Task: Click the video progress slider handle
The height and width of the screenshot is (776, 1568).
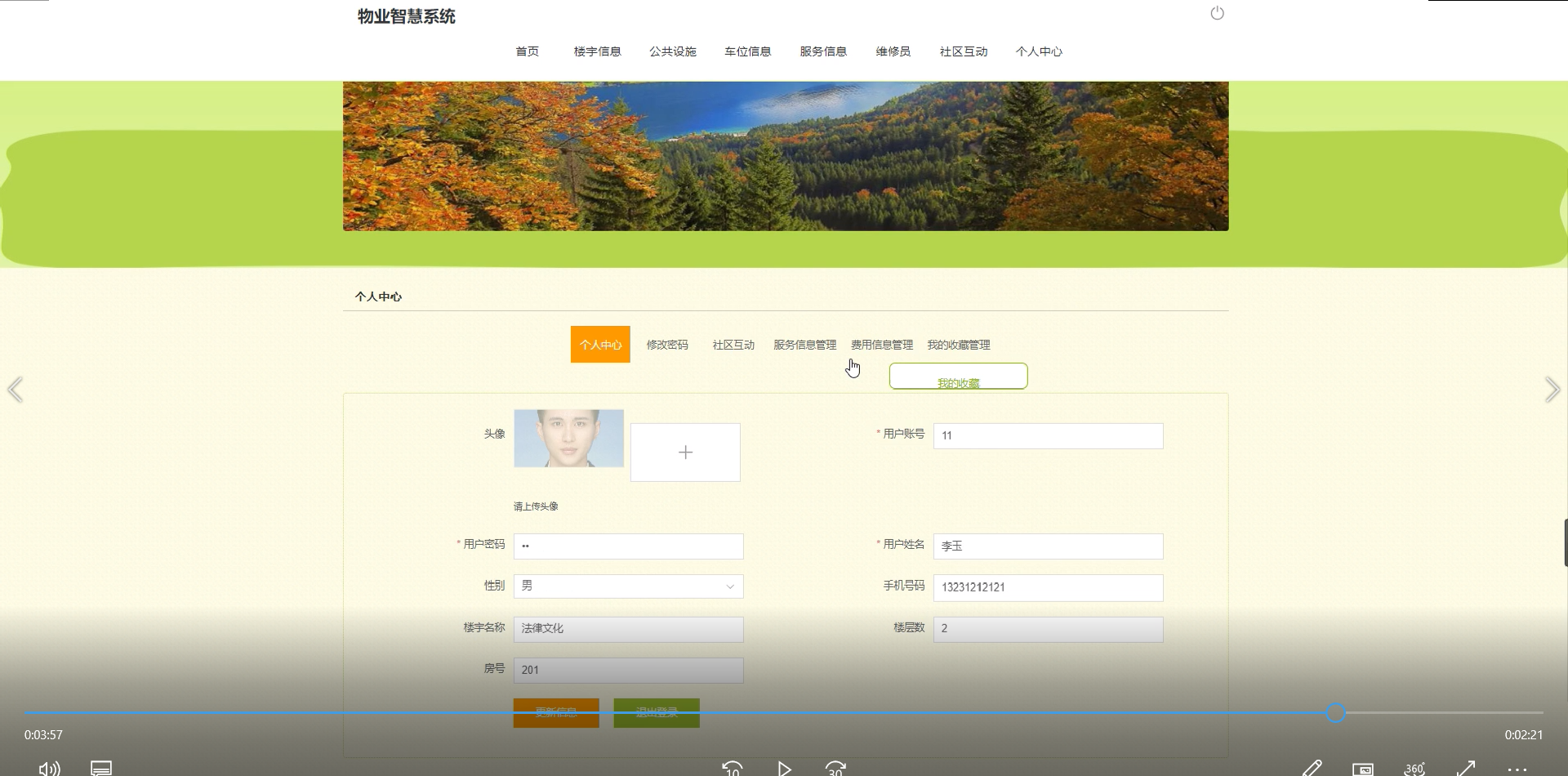Action: click(1335, 713)
